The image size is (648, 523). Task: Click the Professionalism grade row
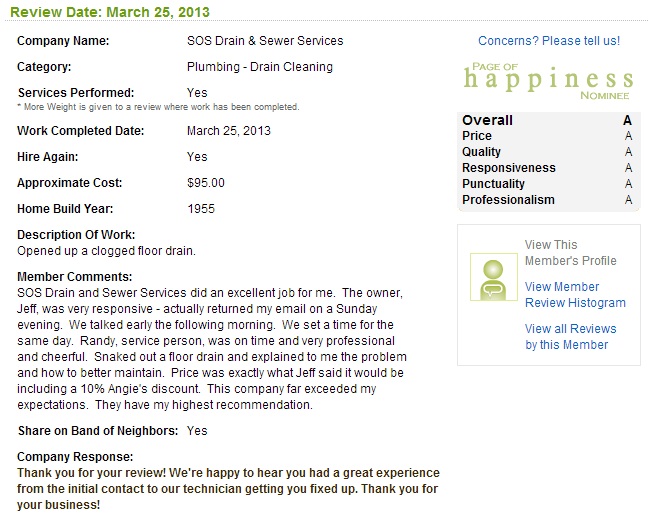pyautogui.click(x=547, y=200)
